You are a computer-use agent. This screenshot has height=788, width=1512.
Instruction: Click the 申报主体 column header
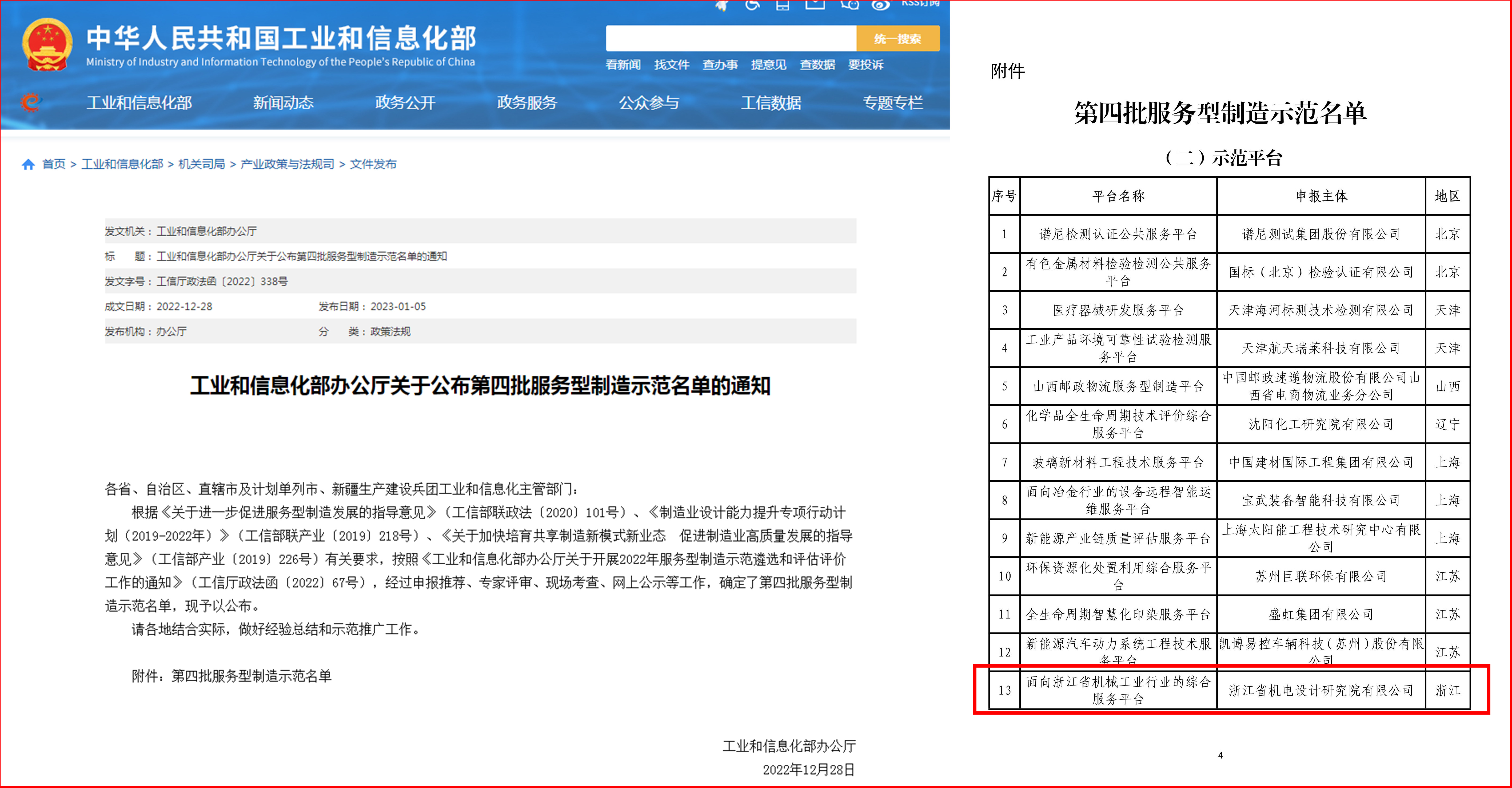(1321, 196)
